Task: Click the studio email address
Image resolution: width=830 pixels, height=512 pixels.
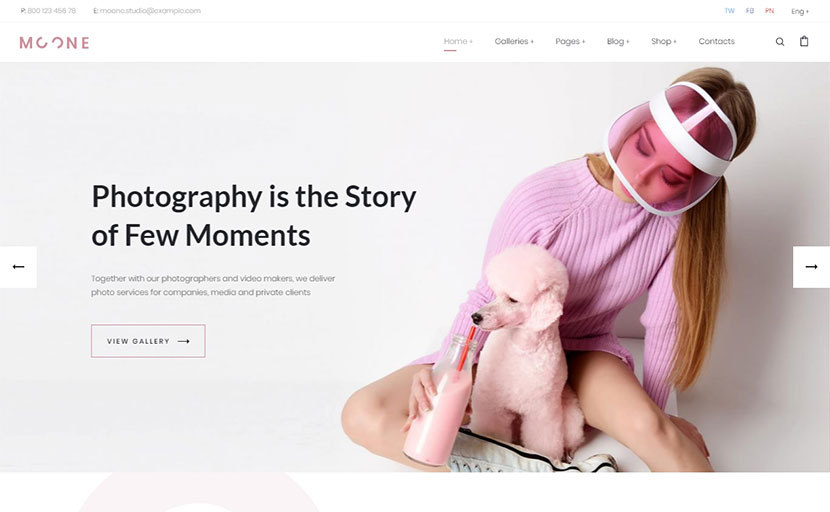Action: 150,11
